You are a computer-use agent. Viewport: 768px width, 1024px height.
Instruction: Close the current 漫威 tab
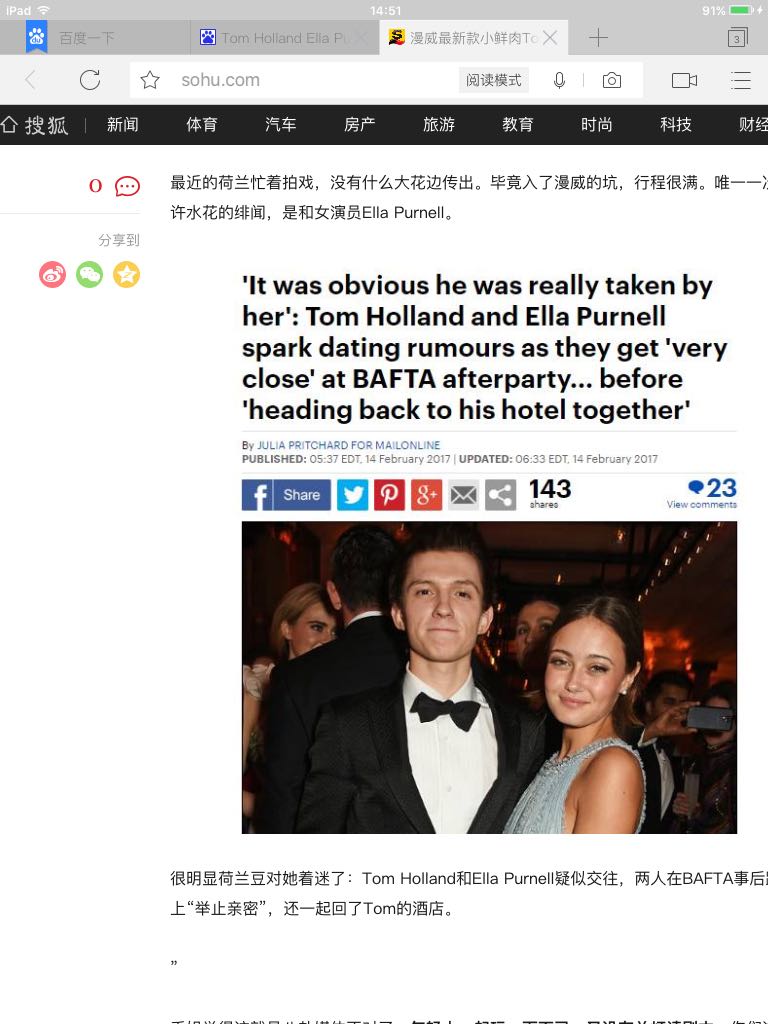[x=551, y=38]
